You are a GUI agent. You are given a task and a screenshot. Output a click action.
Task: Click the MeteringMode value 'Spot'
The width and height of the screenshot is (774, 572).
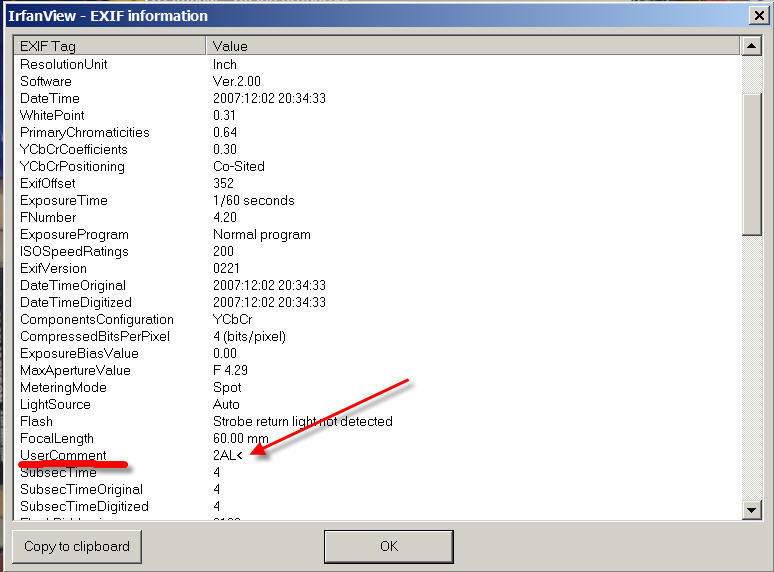coord(227,387)
